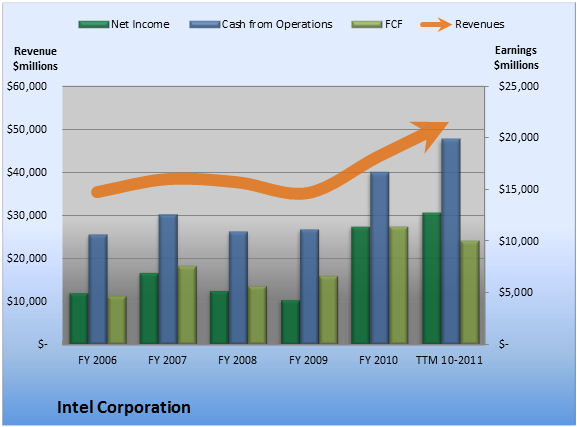Click the FCF legend swatch
Screen dimensions: 577x427
[367, 25]
